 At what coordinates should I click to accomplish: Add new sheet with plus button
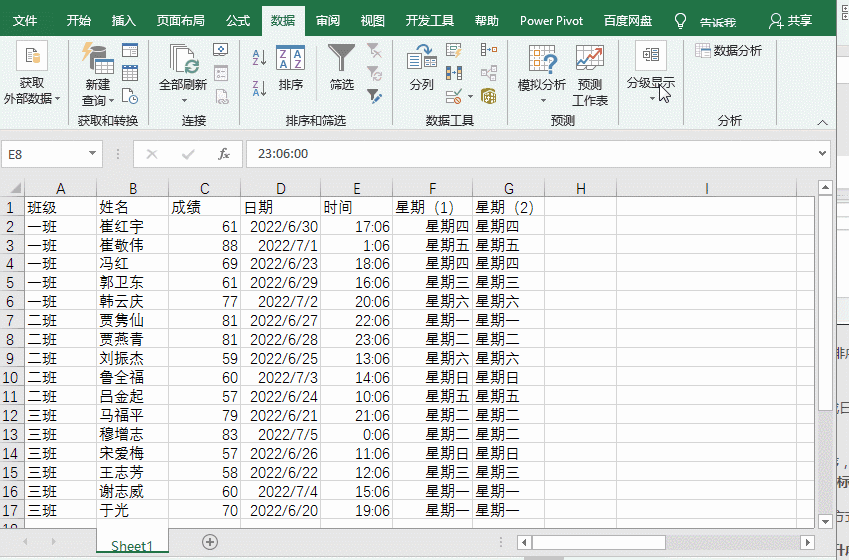coord(210,542)
